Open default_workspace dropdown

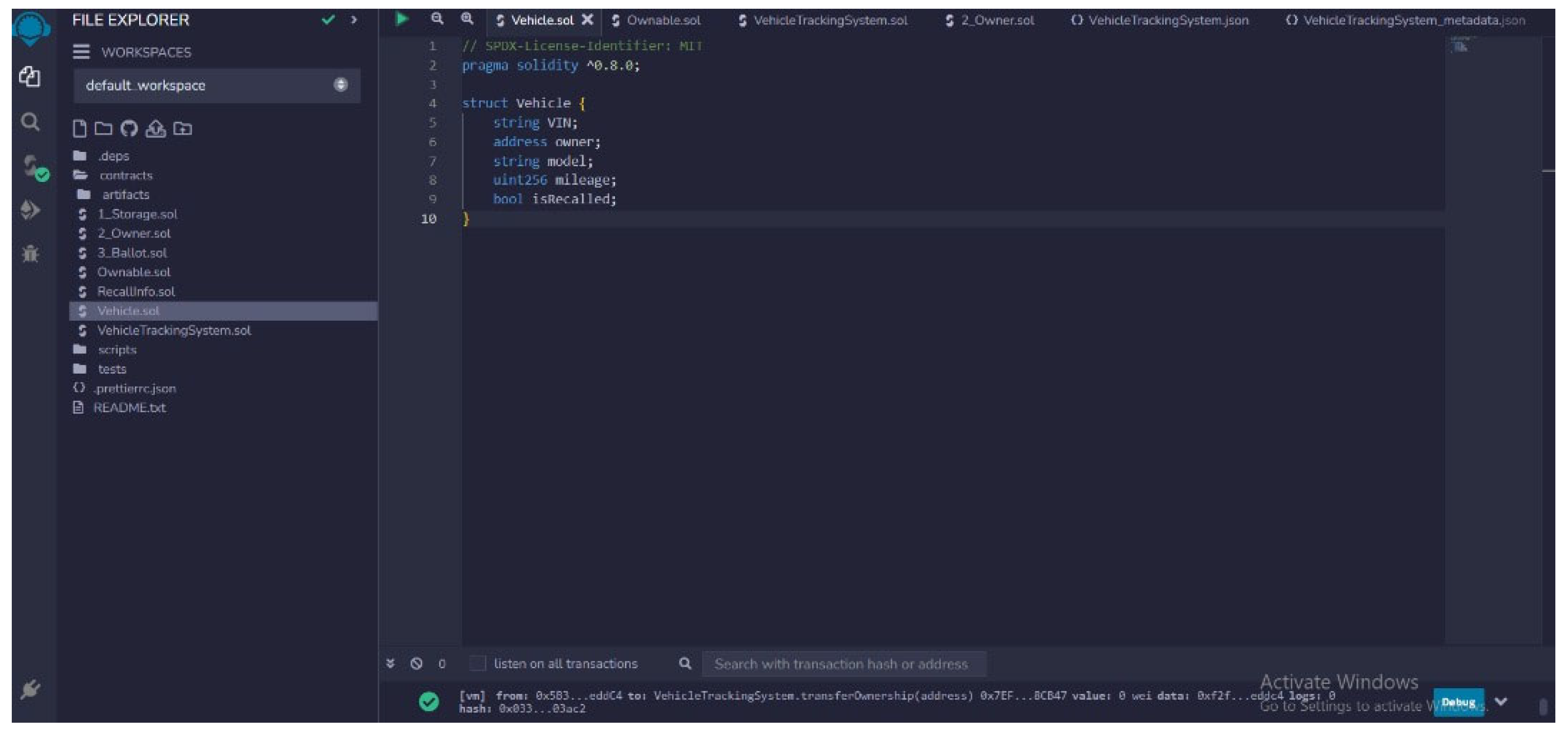pos(217,85)
